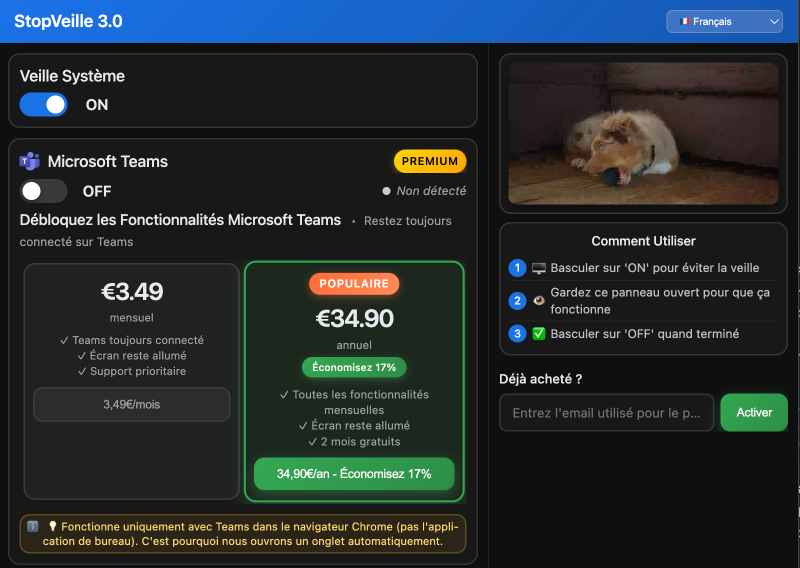
Task: Click the sleeping dog video thumbnail
Action: pyautogui.click(x=643, y=133)
